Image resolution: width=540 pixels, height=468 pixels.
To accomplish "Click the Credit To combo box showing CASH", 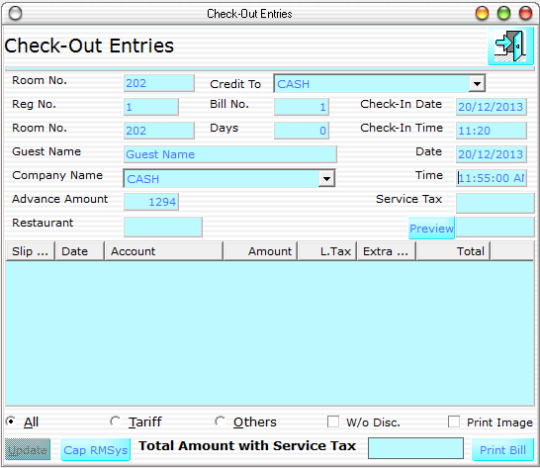I will point(379,83).
